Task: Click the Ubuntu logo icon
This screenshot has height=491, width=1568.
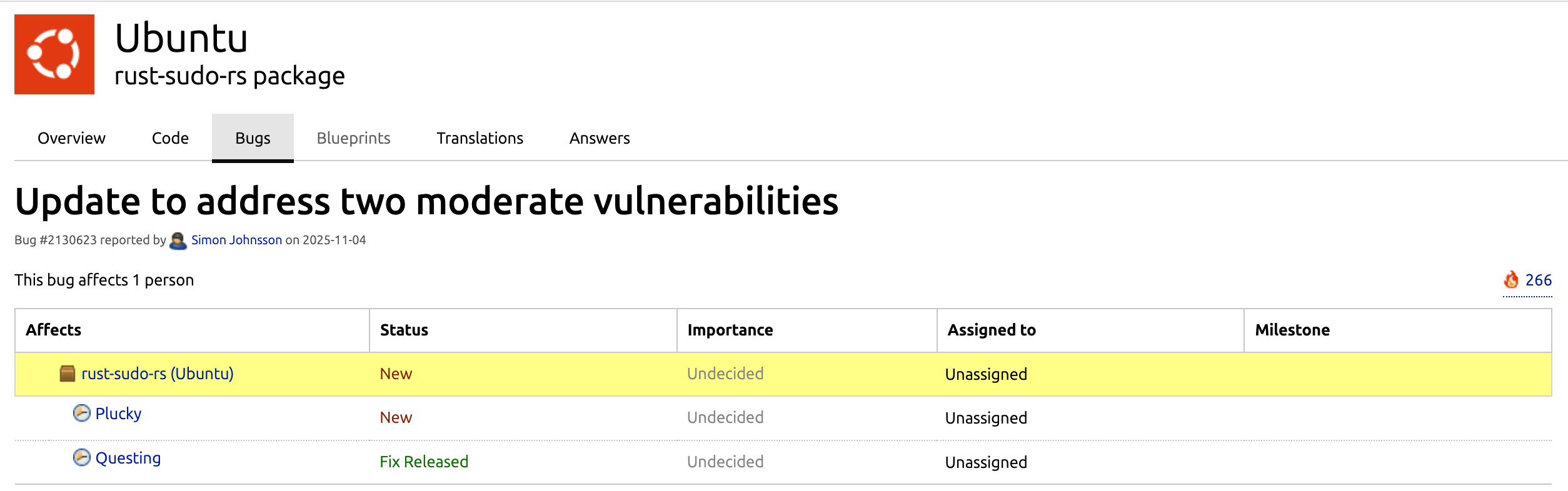Action: point(54,54)
